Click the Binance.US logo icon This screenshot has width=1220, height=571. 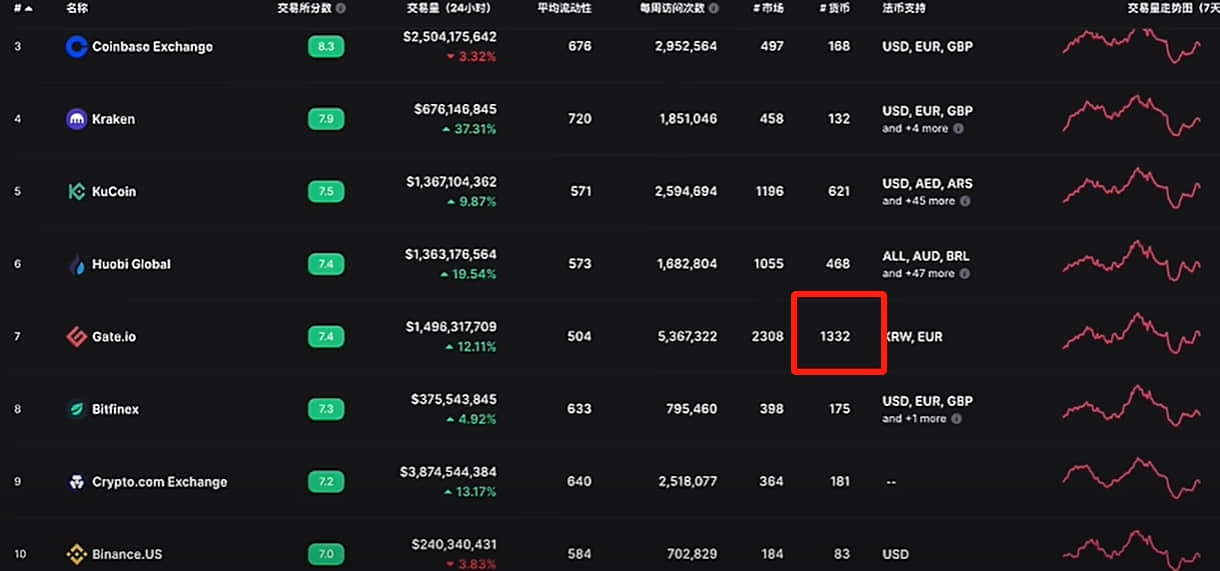[x=76, y=554]
